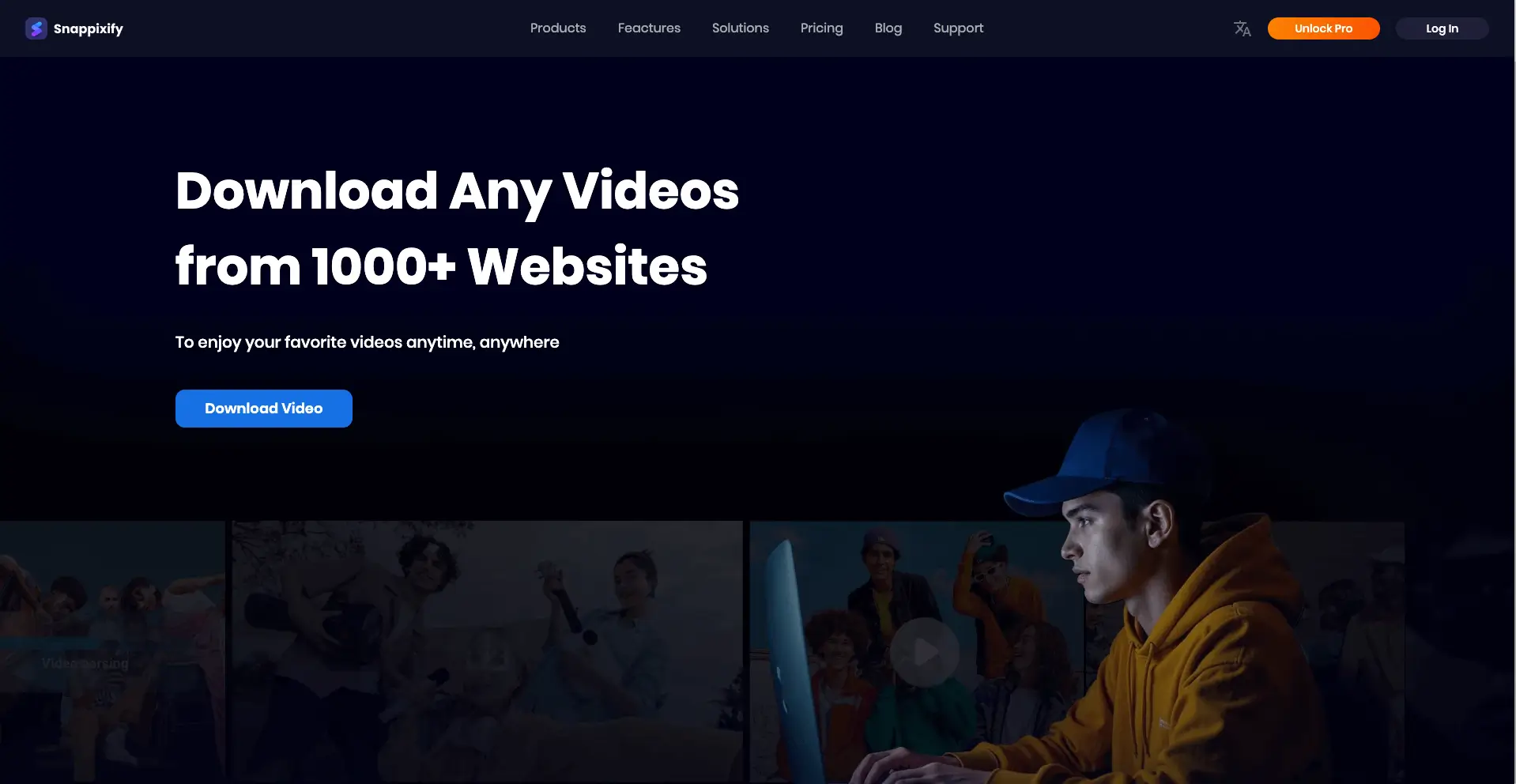
Task: Open the language translation icon
Action: (x=1242, y=28)
